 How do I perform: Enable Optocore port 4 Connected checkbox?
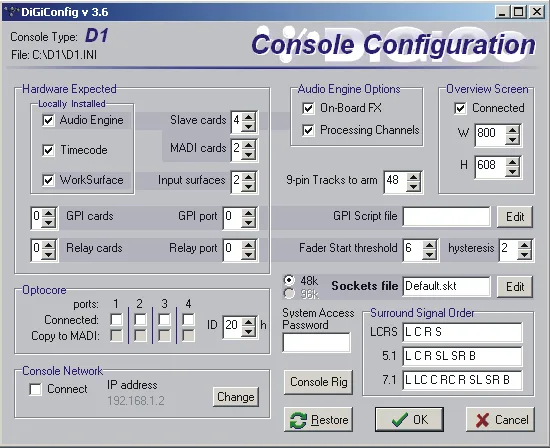click(x=188, y=320)
